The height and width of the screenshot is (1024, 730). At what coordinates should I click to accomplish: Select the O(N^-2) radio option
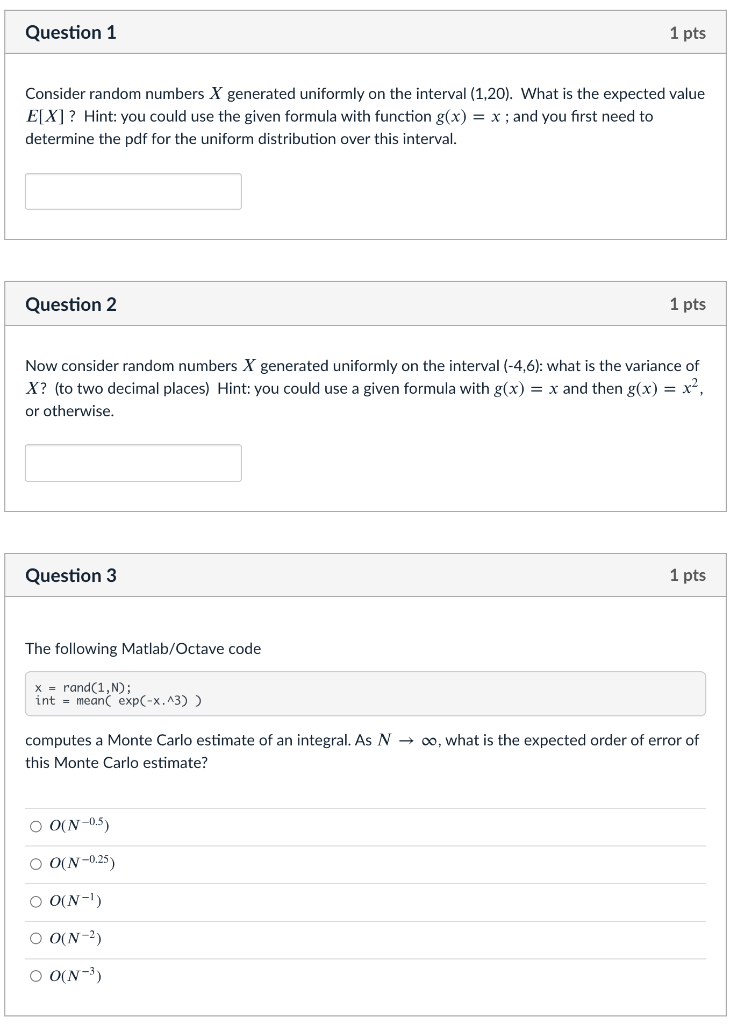pos(35,938)
